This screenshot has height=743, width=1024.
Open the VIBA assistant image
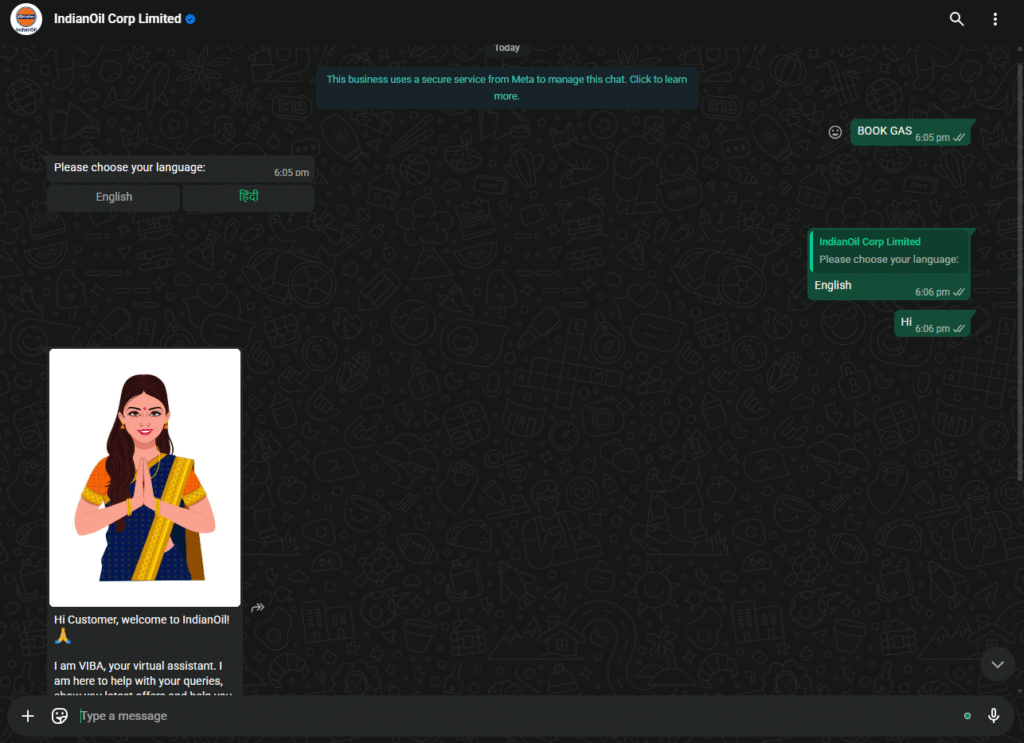click(145, 477)
